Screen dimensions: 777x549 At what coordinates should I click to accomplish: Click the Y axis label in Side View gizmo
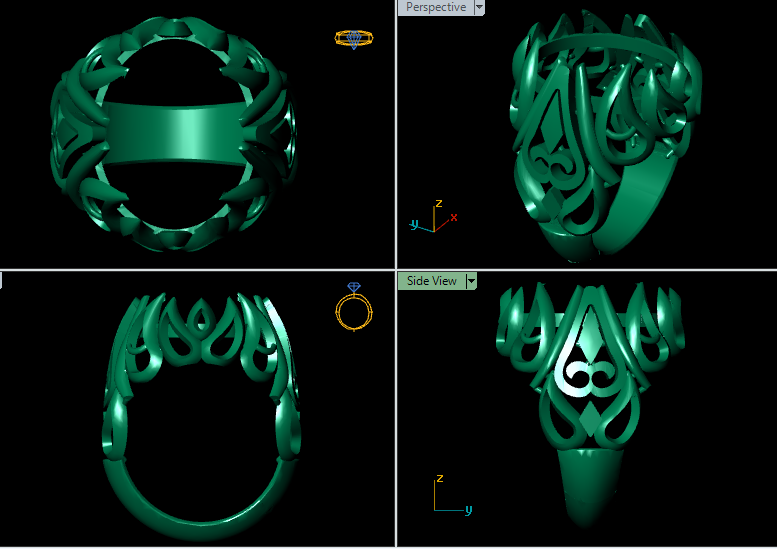click(468, 510)
